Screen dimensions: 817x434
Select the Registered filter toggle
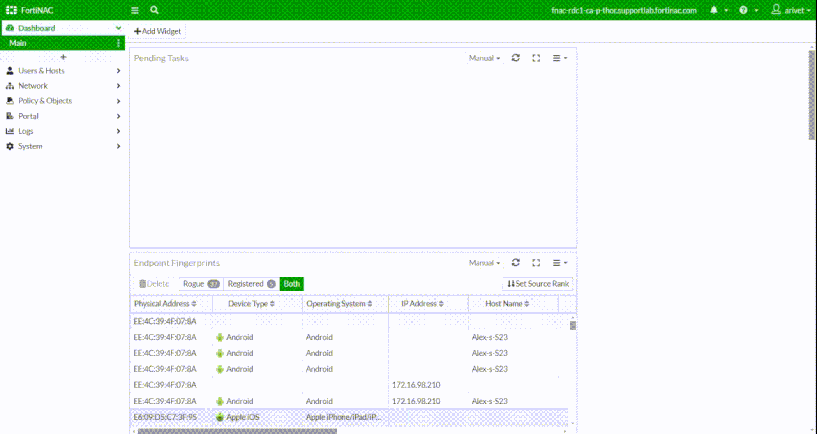click(252, 284)
